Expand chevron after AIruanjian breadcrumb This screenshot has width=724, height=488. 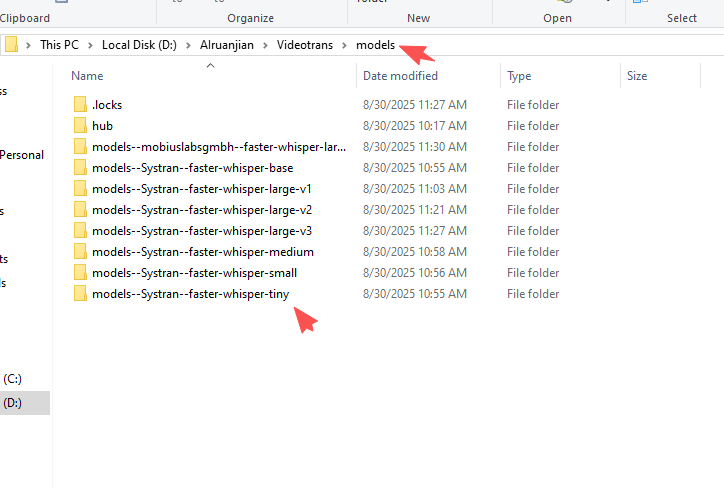265,45
